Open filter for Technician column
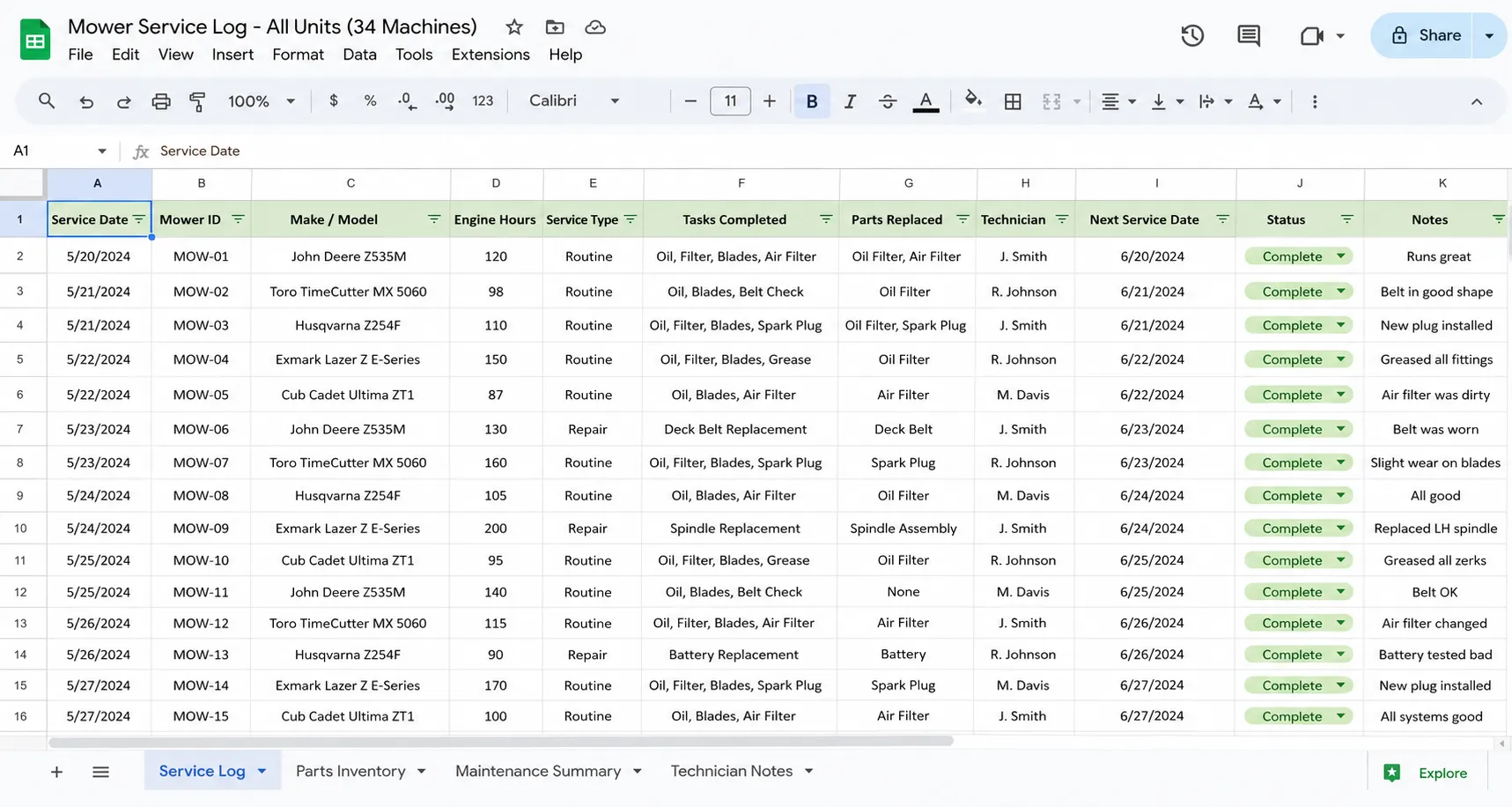 pyautogui.click(x=1062, y=219)
